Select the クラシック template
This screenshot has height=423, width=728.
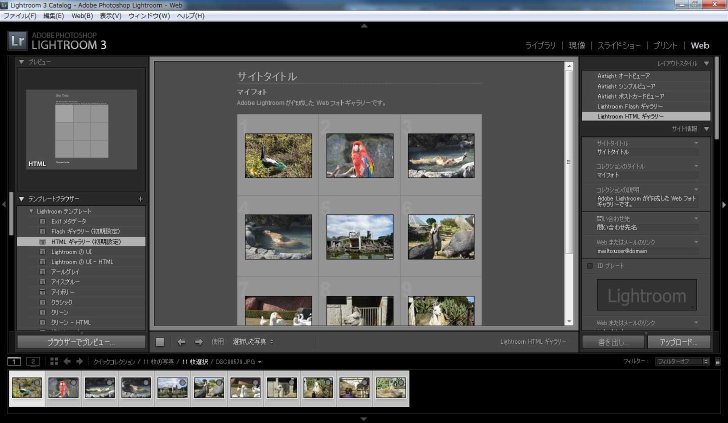coord(81,302)
